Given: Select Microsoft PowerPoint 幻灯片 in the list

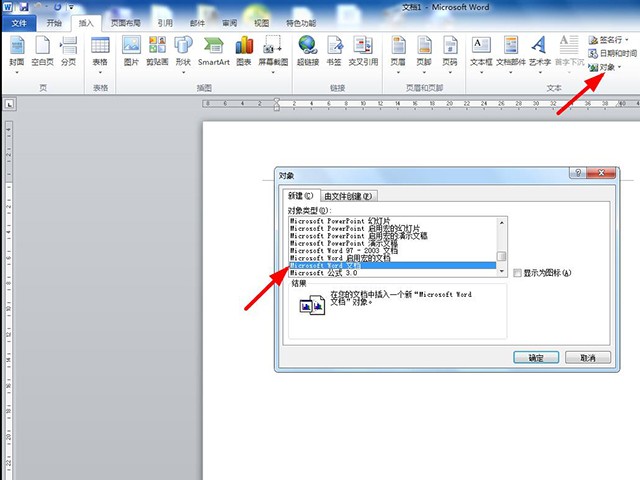Looking at the screenshot, I should pos(392,221).
